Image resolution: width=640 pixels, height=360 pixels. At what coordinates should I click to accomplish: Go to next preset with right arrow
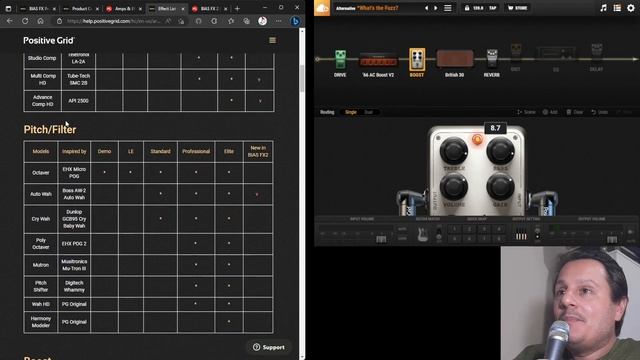click(436, 8)
